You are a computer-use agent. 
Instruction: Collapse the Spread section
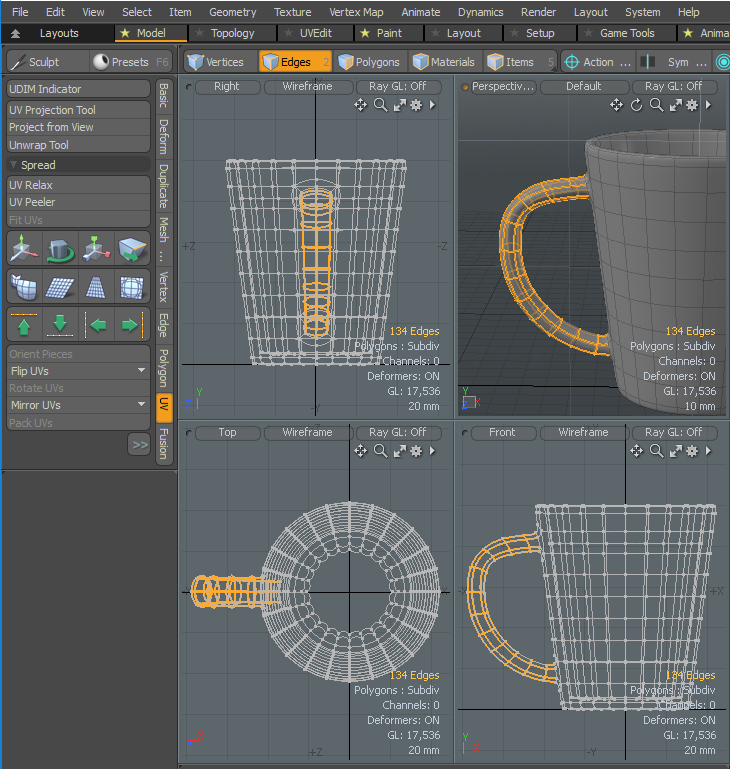pyautogui.click(x=38, y=165)
